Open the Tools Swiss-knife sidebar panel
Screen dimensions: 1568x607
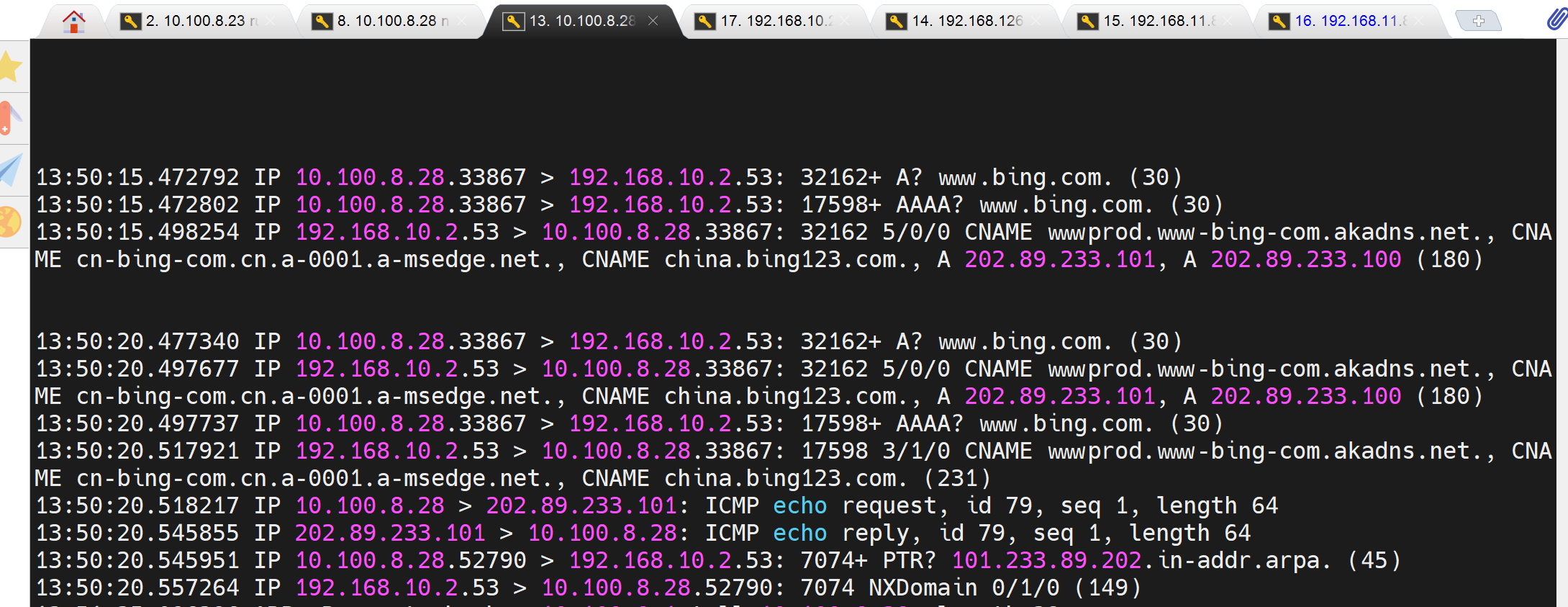coord(12,118)
